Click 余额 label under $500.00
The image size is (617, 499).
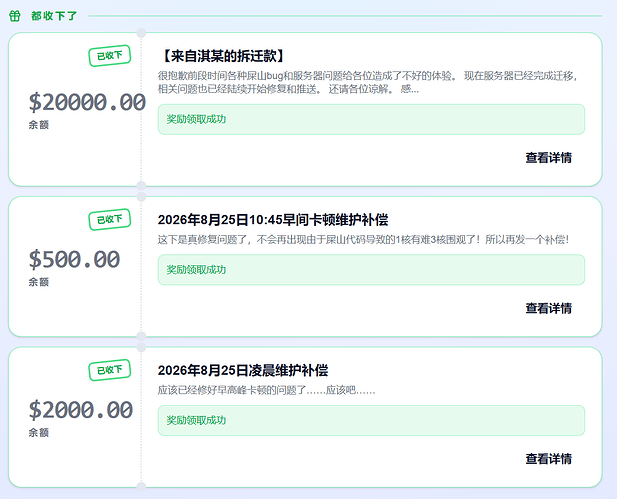tap(39, 282)
